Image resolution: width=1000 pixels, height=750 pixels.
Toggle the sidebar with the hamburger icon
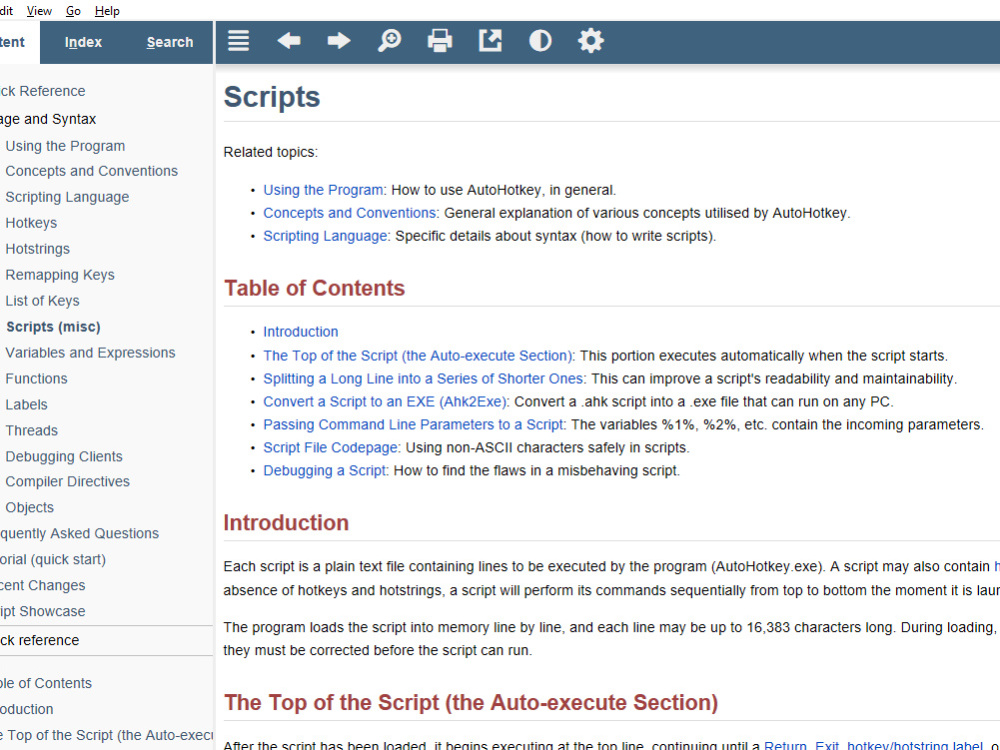(239, 41)
